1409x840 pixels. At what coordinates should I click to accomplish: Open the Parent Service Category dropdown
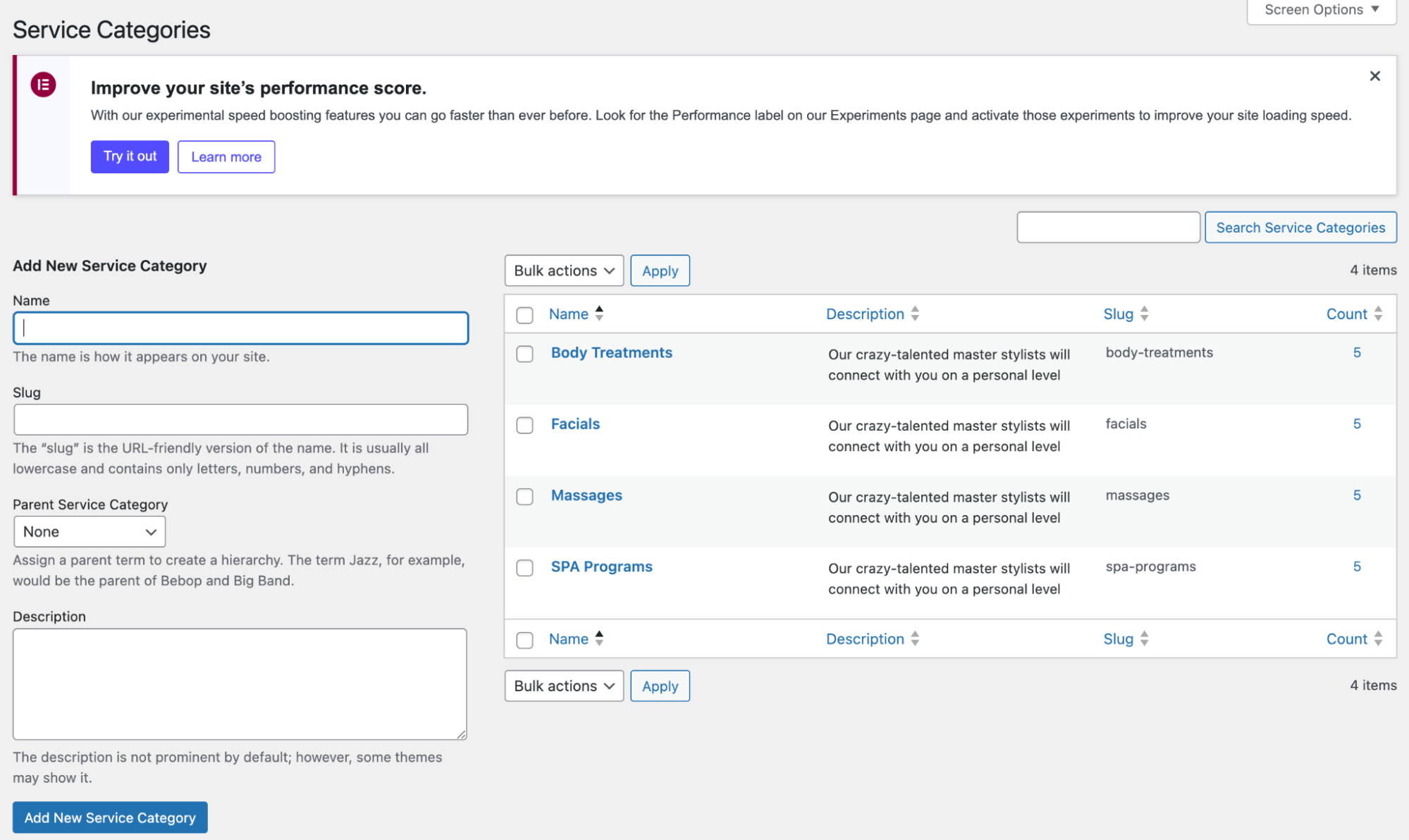pos(90,531)
